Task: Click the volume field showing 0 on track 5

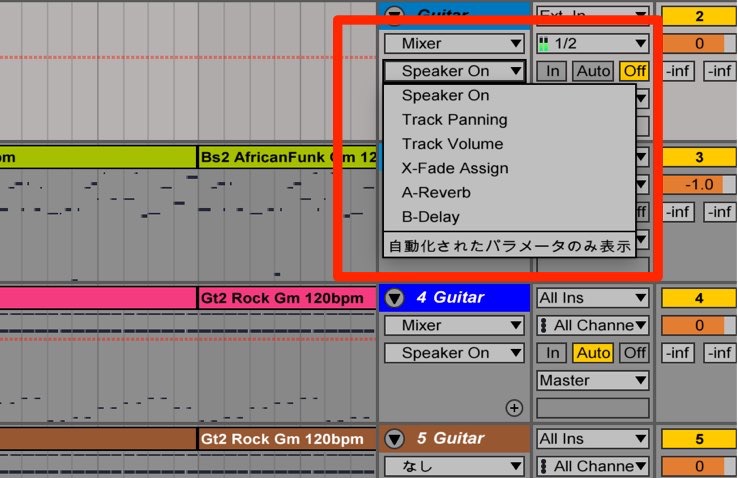Action: [x=699, y=466]
